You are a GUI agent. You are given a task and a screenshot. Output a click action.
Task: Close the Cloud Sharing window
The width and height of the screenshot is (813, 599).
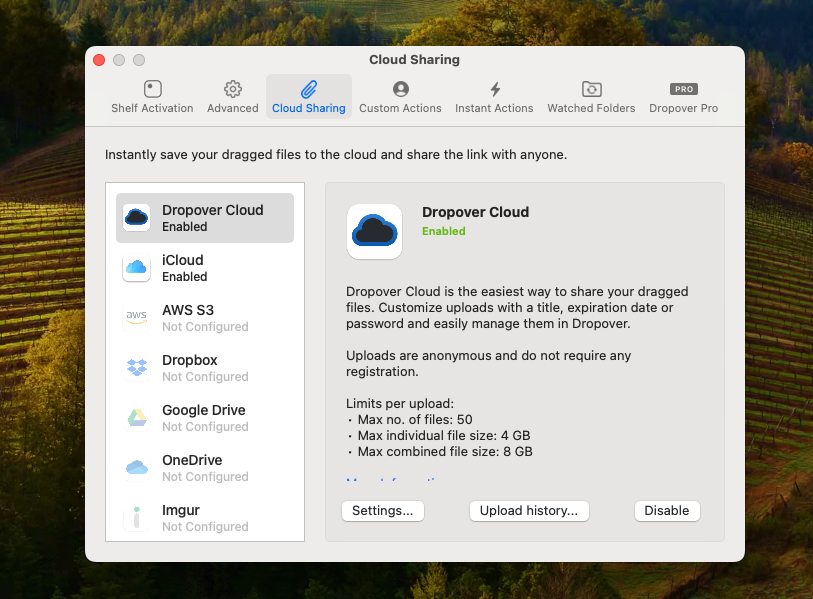click(x=99, y=60)
